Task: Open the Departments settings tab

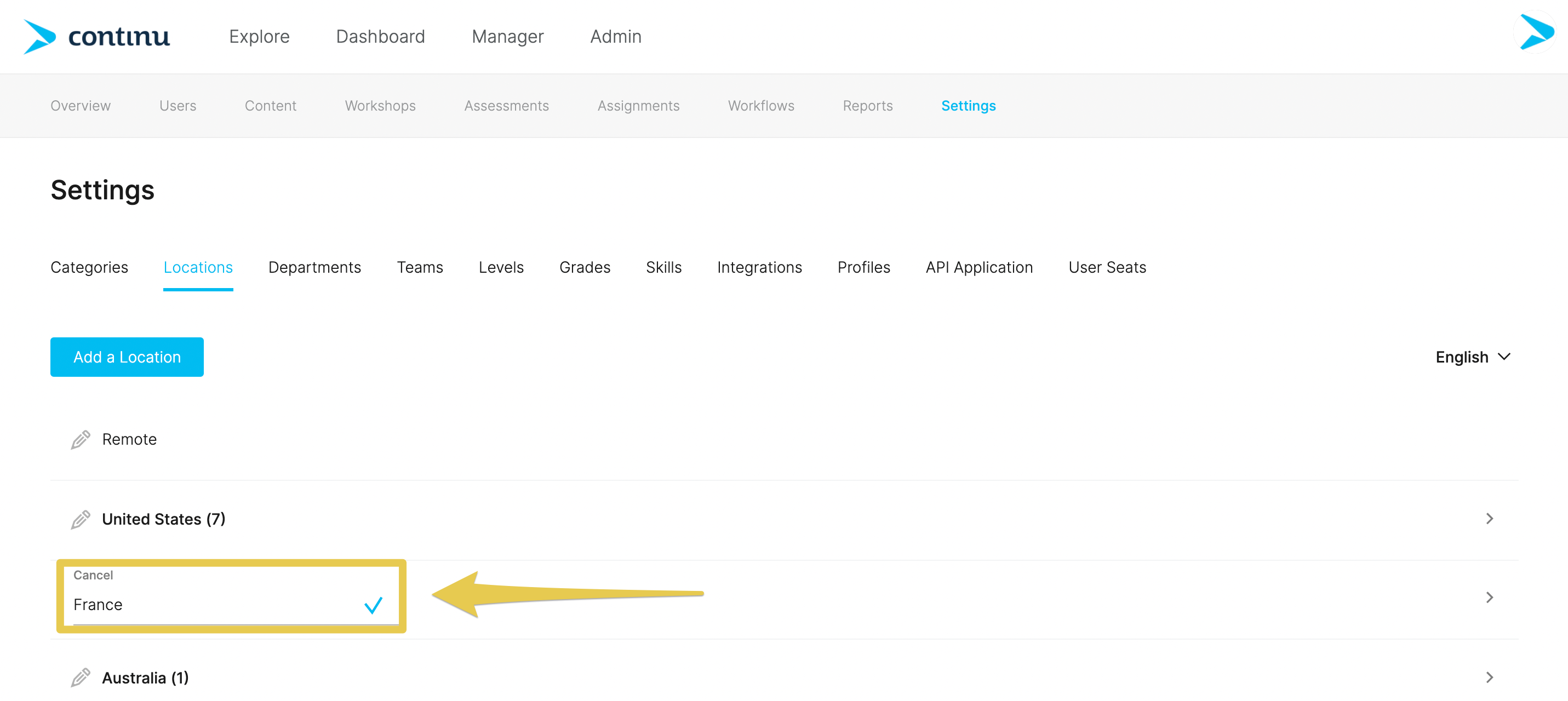Action: click(x=314, y=267)
